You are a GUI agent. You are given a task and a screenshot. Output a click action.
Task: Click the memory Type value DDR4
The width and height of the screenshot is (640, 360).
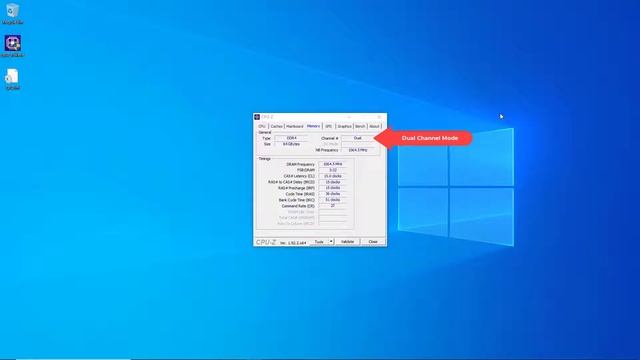coord(291,138)
